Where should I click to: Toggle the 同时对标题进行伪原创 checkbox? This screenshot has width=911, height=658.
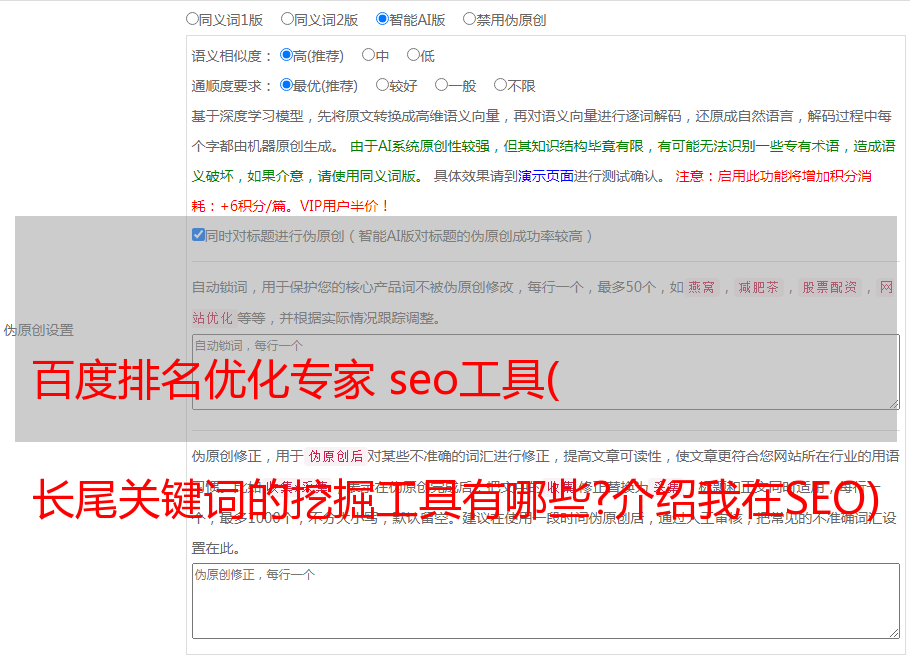(x=198, y=235)
